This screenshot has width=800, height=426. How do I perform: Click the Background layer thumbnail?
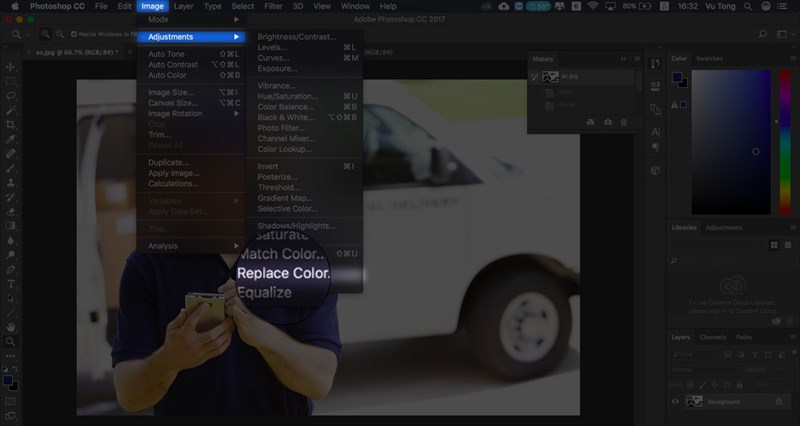(x=694, y=402)
